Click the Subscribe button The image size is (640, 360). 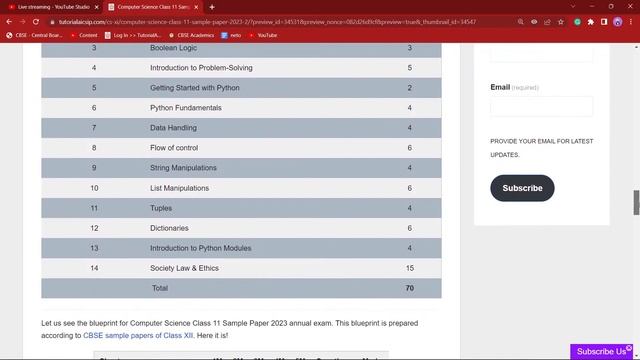[522, 188]
